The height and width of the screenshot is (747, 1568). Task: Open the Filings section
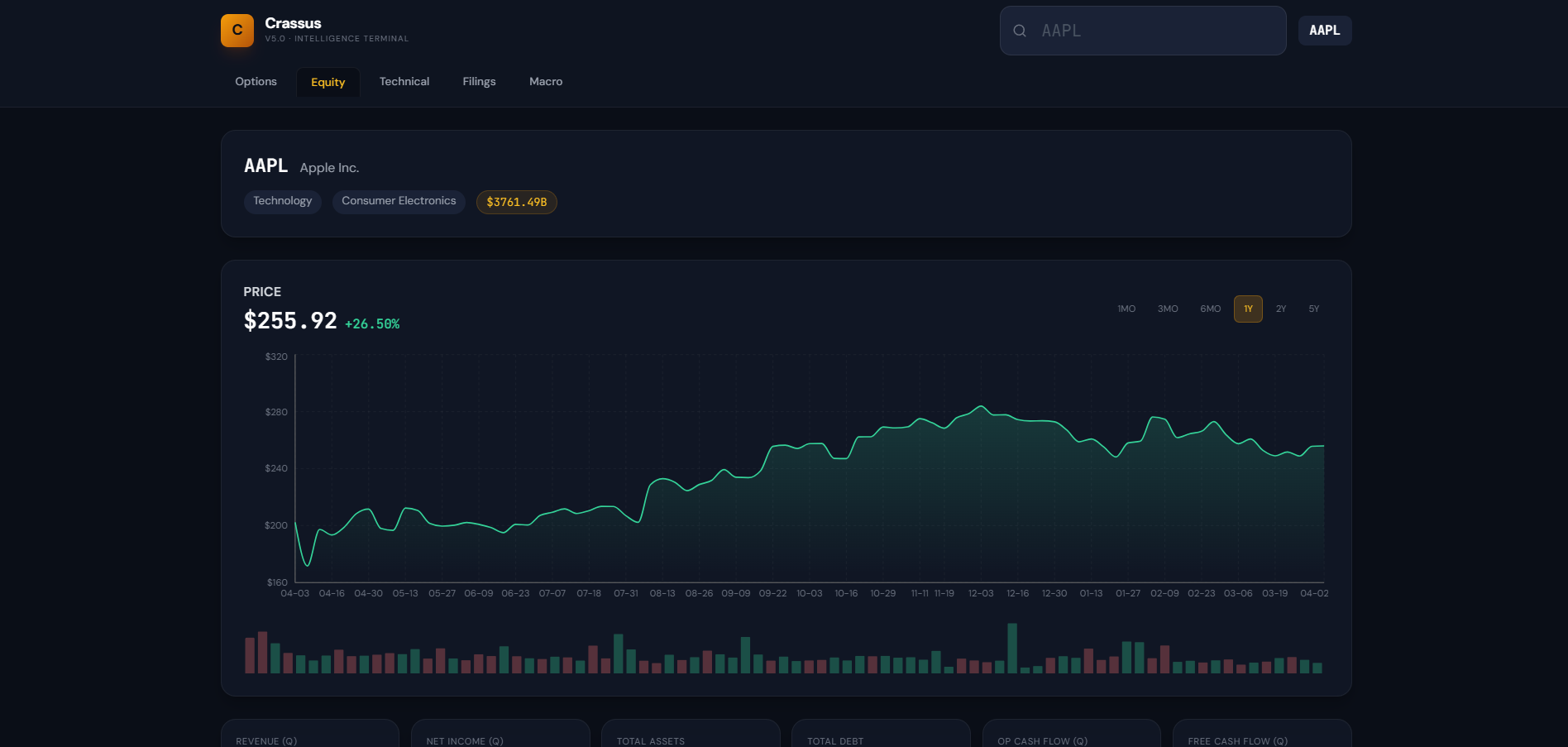click(479, 81)
